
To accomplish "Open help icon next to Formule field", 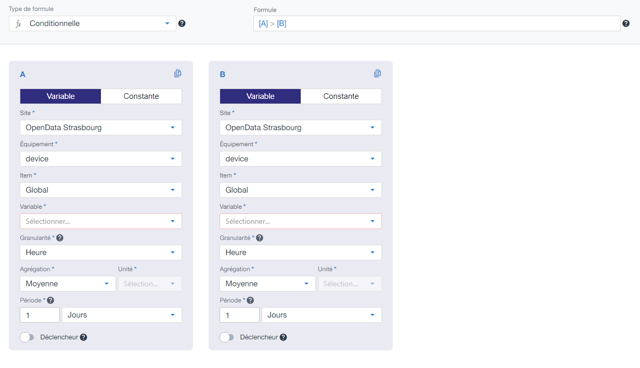I will tap(626, 24).
